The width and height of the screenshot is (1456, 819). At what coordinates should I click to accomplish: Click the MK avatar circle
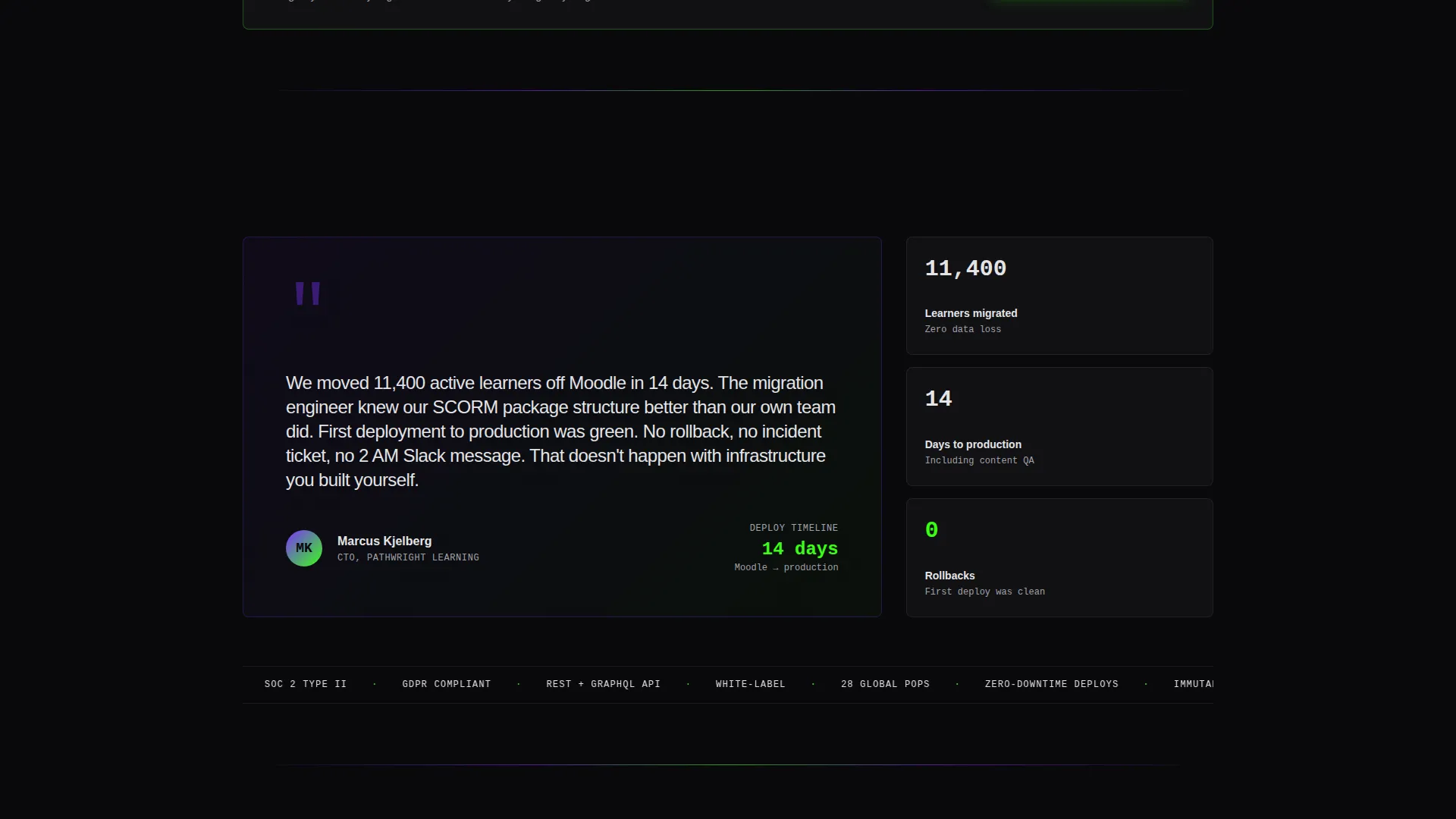click(x=304, y=548)
